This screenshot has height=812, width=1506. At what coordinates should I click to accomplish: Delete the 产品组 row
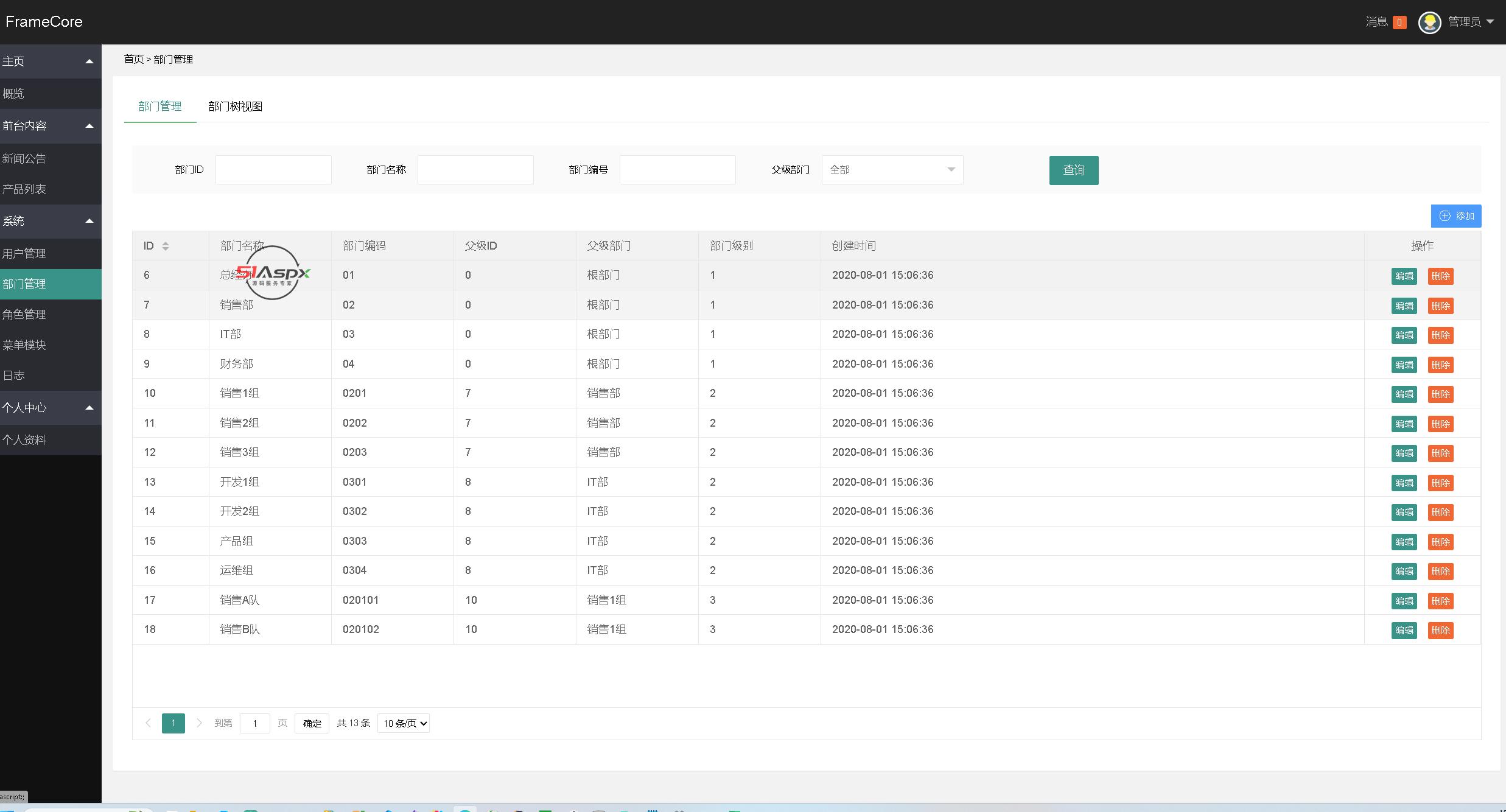click(x=1441, y=542)
